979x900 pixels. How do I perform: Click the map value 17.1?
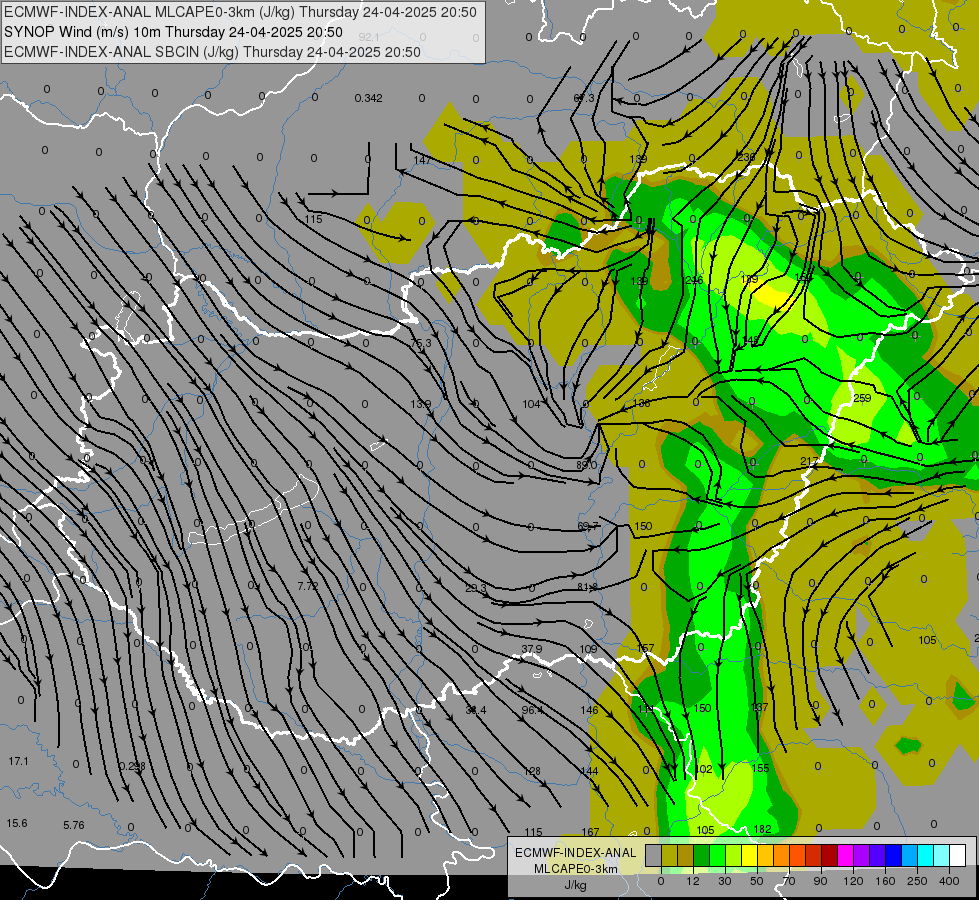[x=19, y=761]
